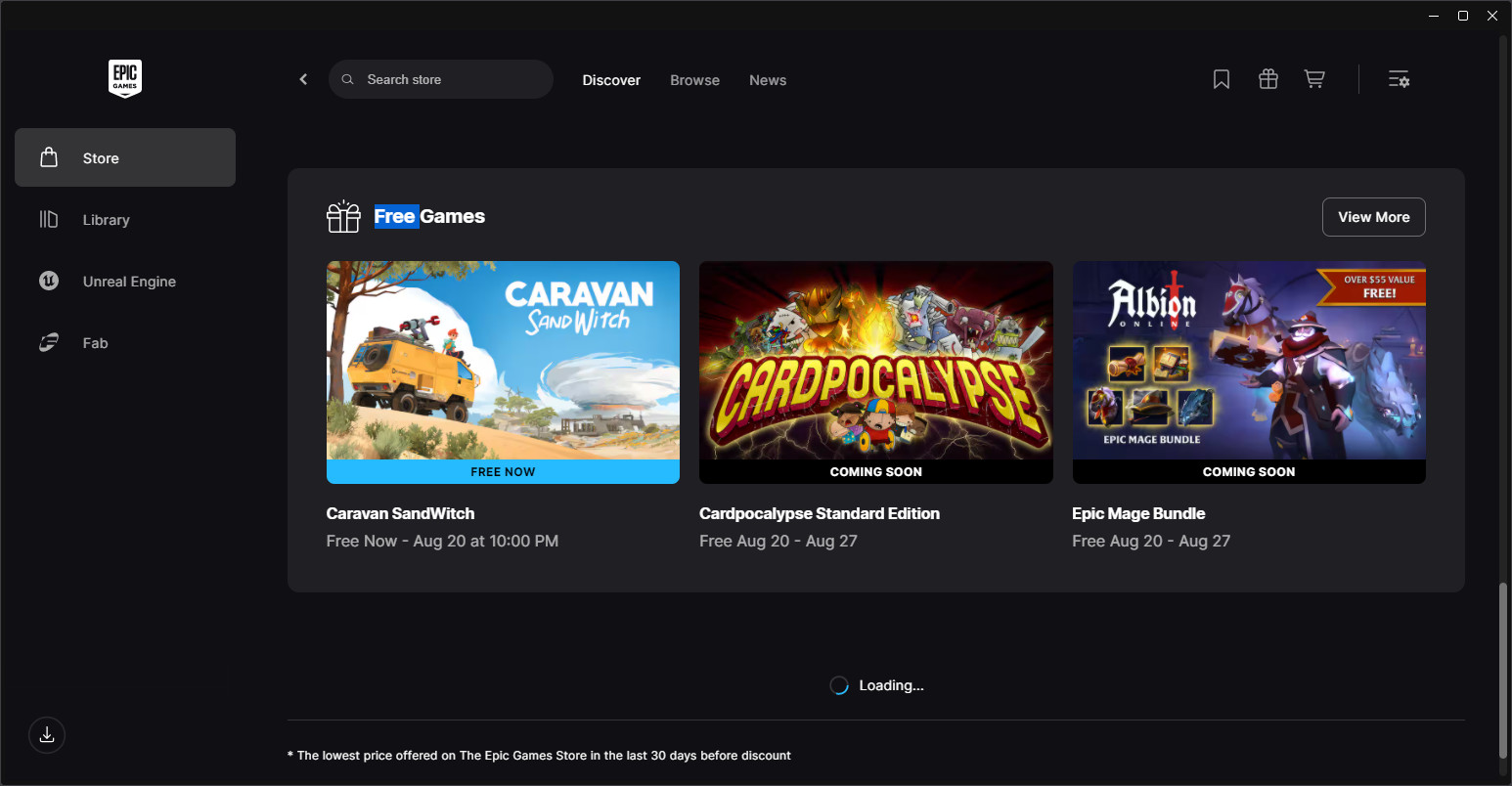
Task: Open Albion Online Epic Mage Bundle artwork
Action: (1249, 360)
